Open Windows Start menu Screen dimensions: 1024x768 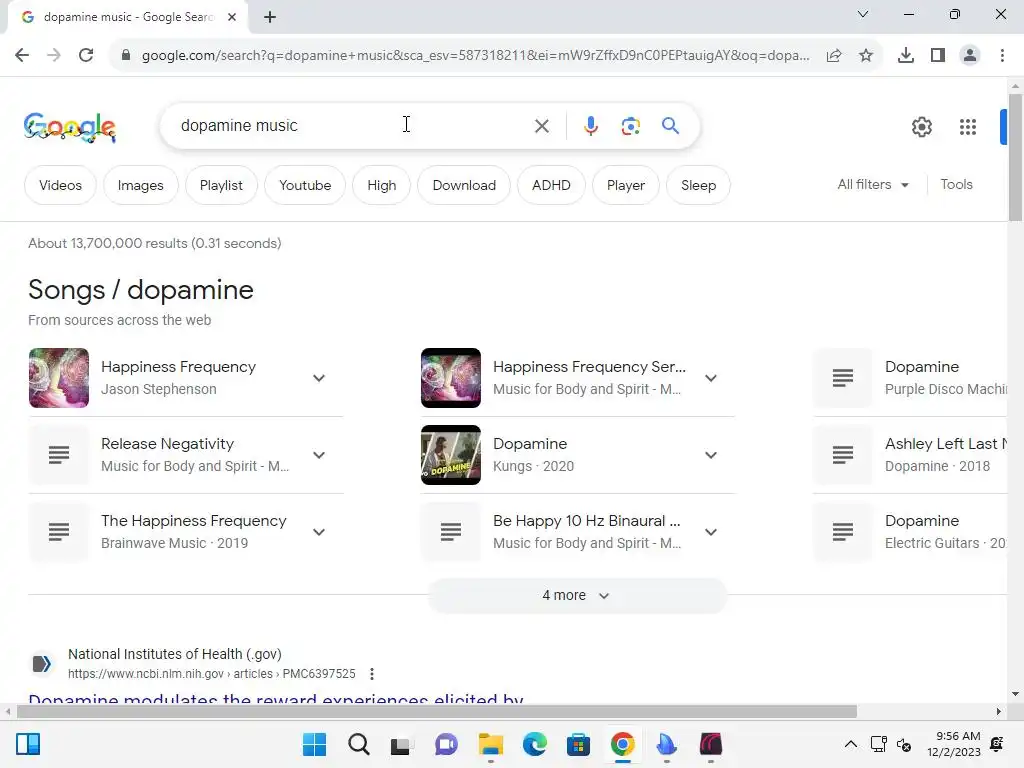point(314,744)
